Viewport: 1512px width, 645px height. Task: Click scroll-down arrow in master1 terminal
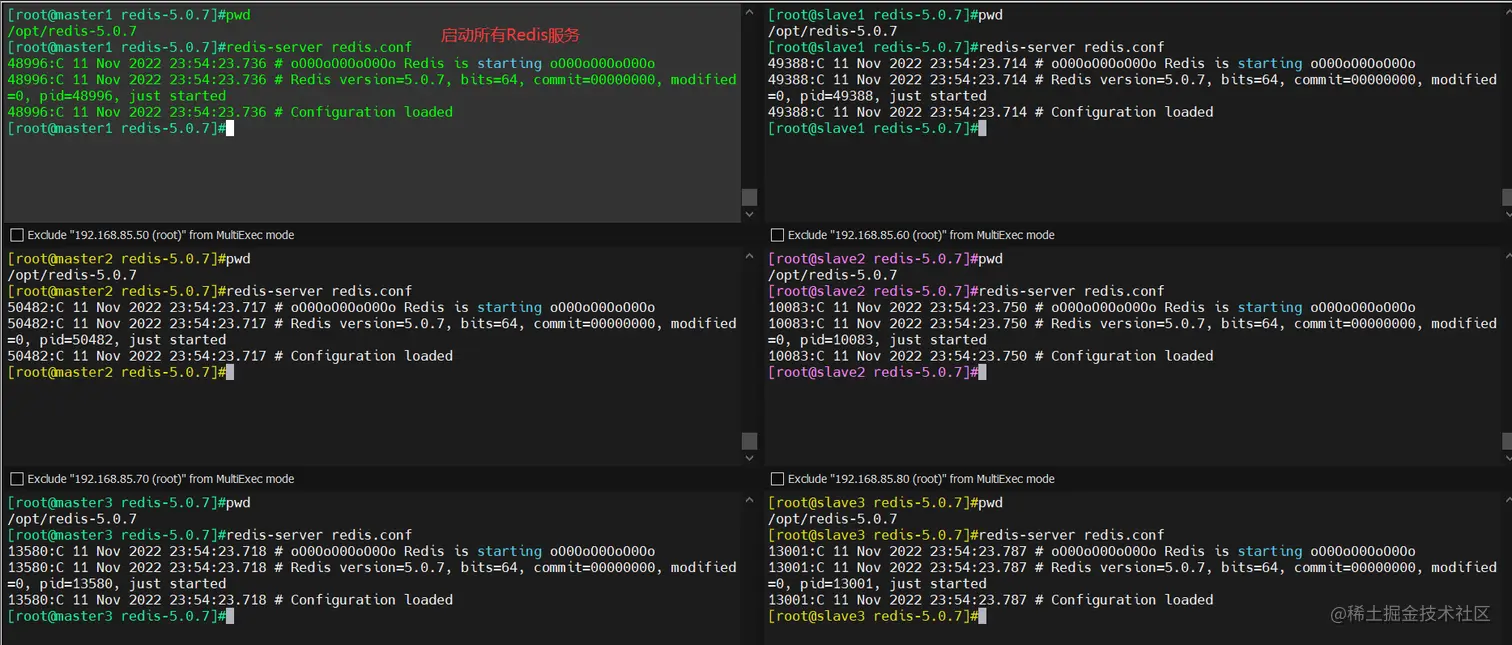(750, 214)
